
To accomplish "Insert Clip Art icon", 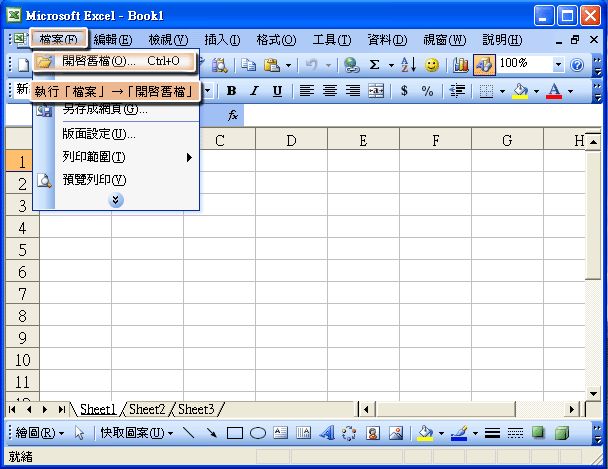I will pyautogui.click(x=373, y=433).
